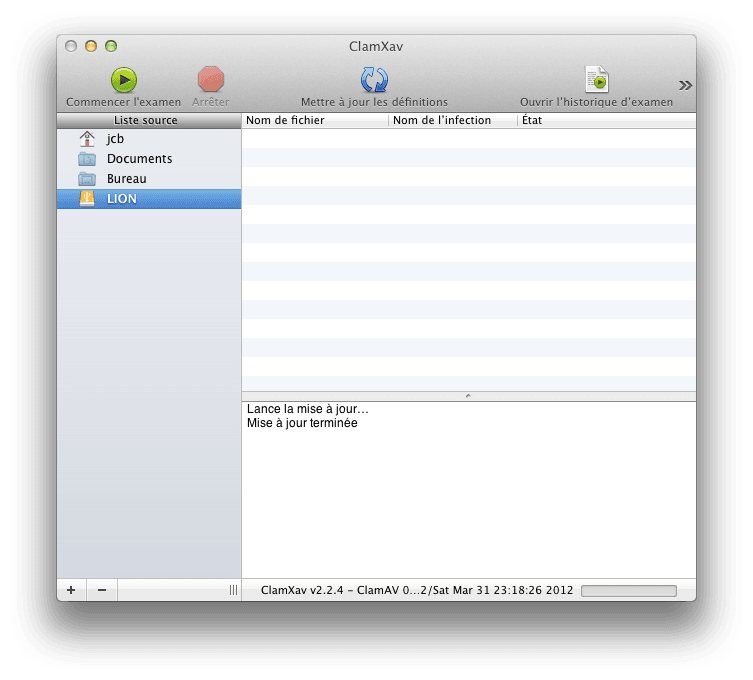The width and height of the screenshot is (753, 680).
Task: Select Documents in the source list
Action: [x=139, y=159]
